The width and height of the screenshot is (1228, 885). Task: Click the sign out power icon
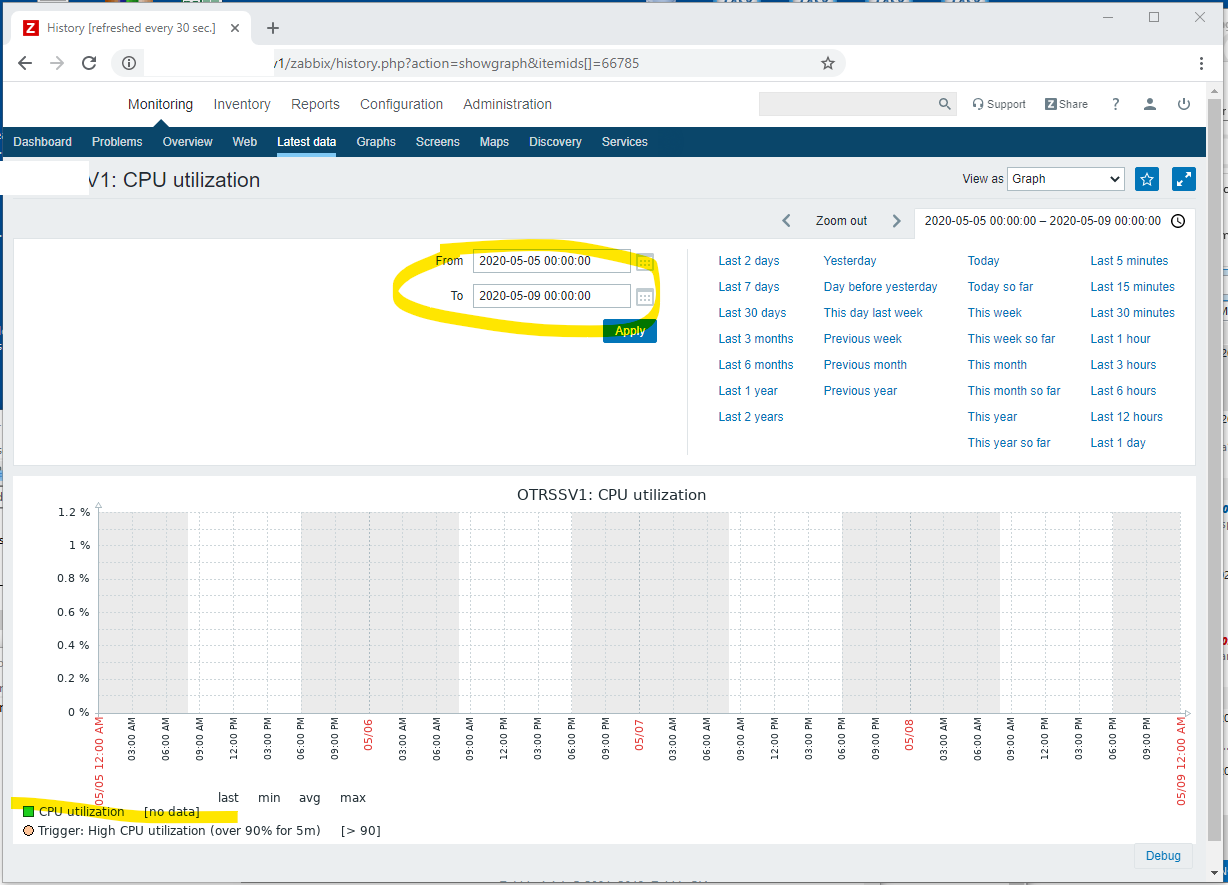tap(1184, 104)
